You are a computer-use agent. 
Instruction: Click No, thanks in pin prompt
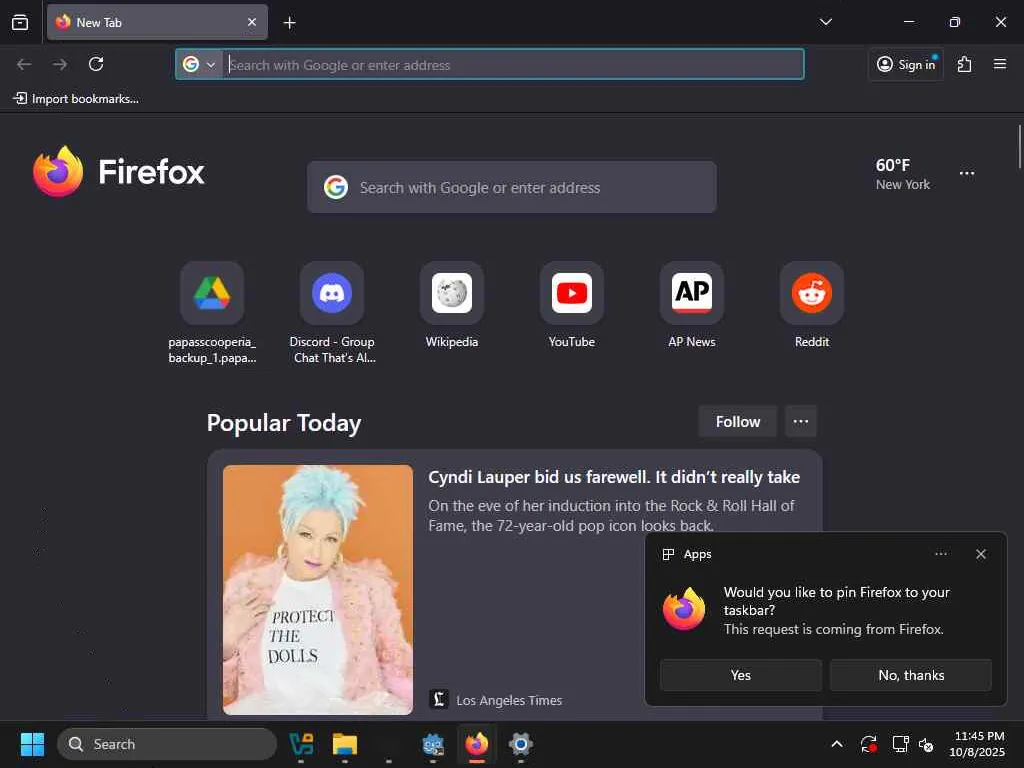tap(911, 675)
